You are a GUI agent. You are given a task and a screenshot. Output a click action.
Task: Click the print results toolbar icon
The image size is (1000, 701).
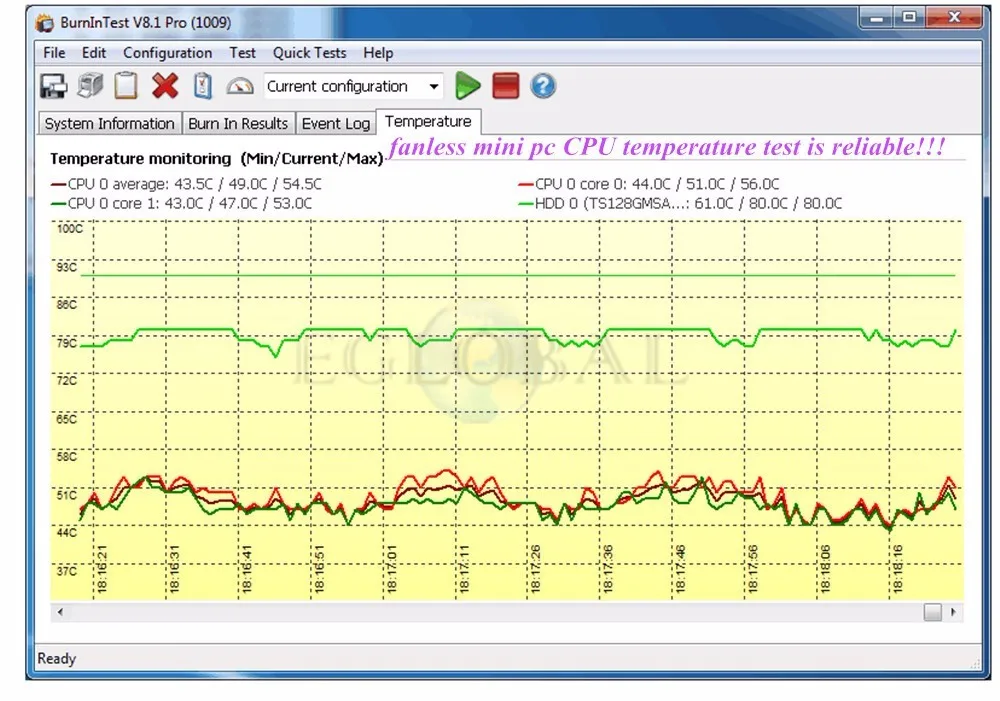pyautogui.click(x=90, y=85)
